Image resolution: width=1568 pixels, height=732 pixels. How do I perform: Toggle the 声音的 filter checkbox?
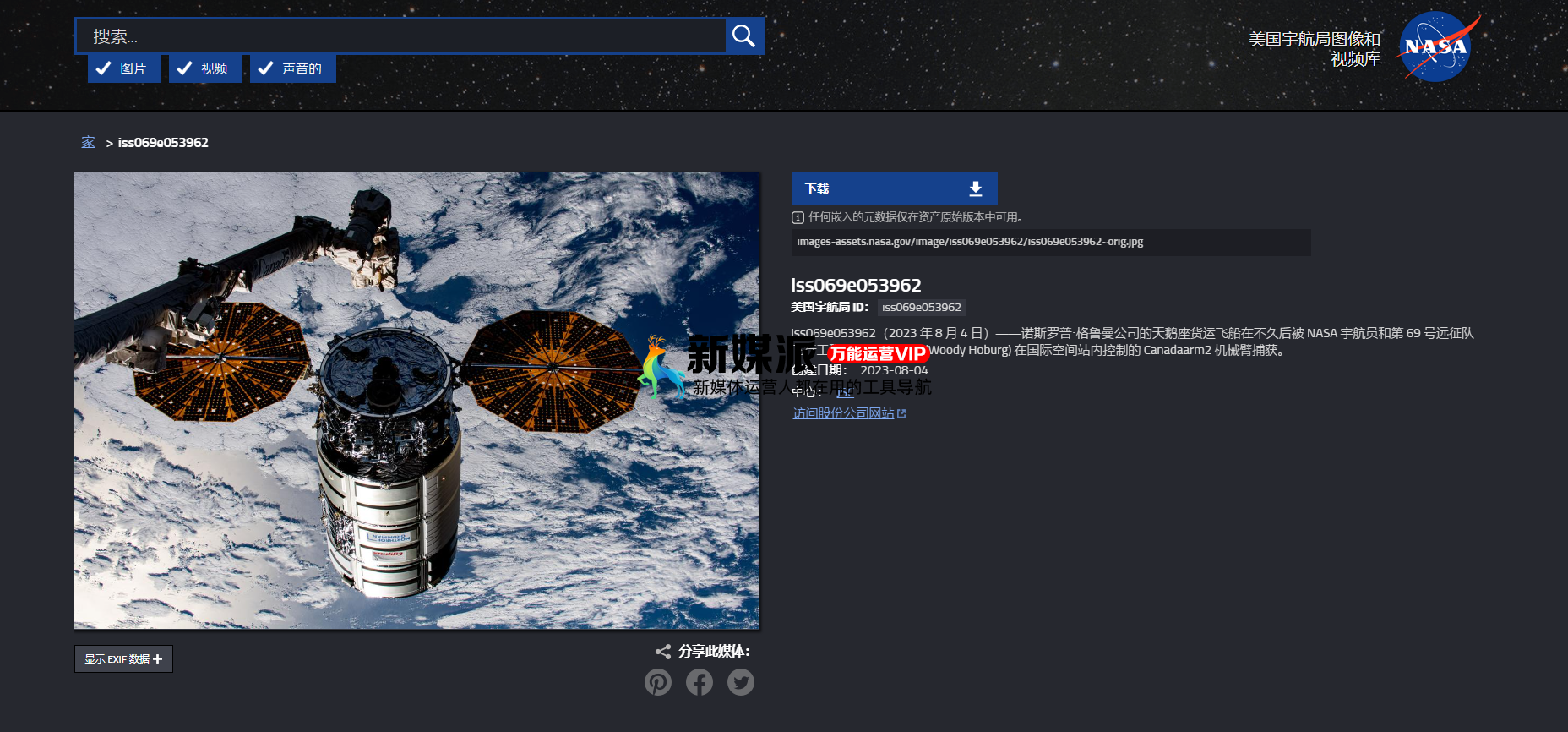(293, 68)
